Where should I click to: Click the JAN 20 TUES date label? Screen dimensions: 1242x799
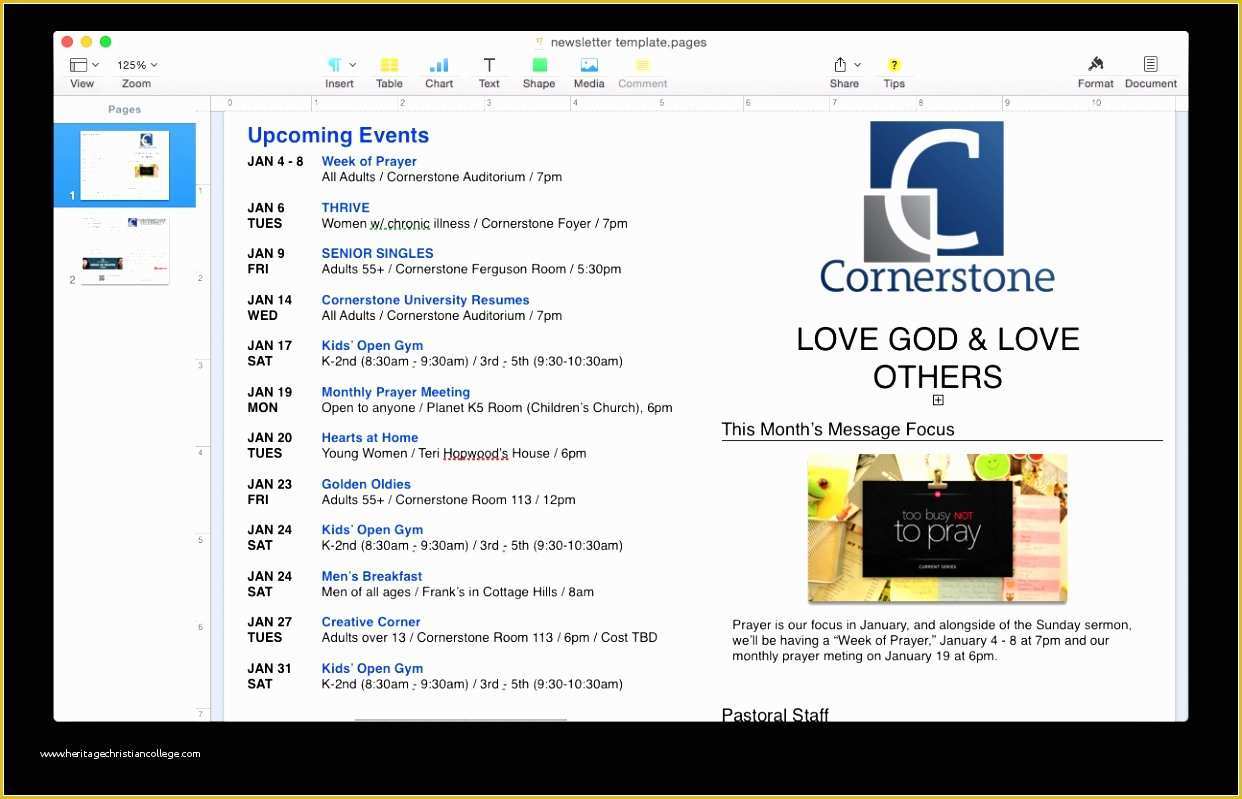(x=270, y=445)
